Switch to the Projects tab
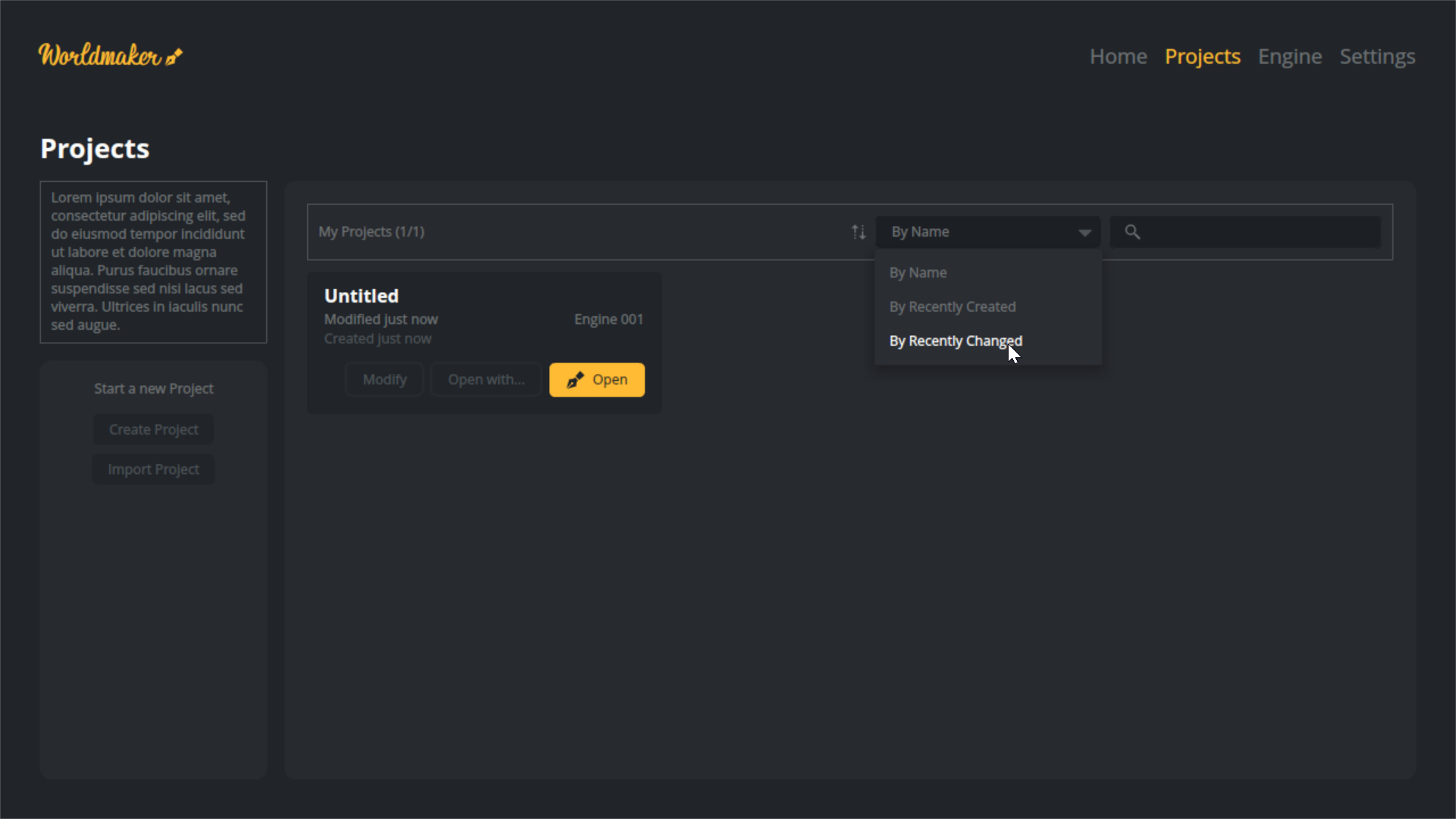 click(1202, 56)
